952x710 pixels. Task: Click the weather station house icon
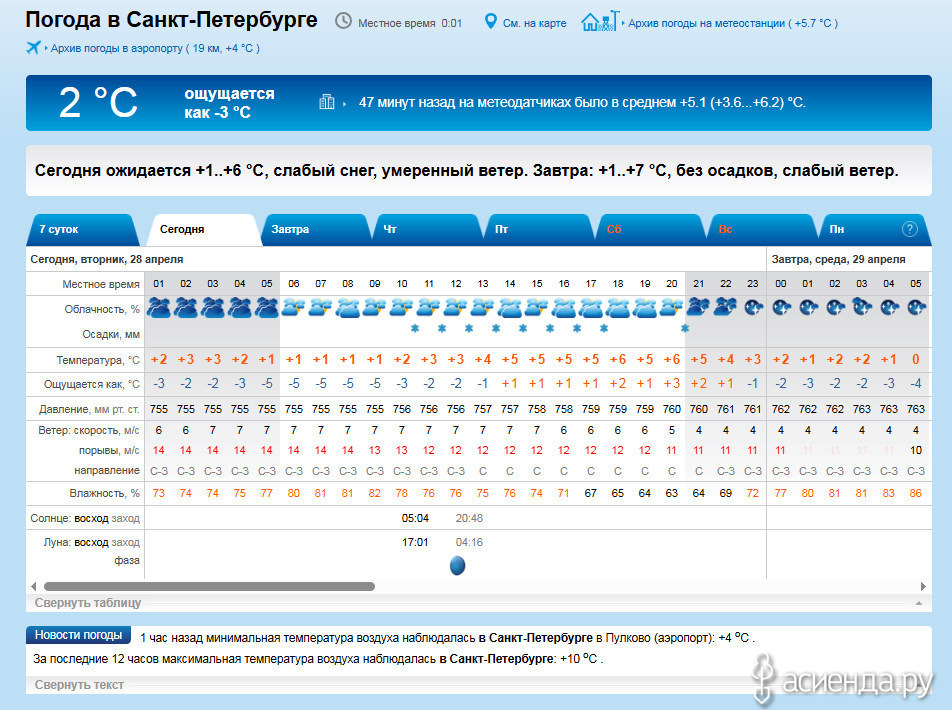pyautogui.click(x=599, y=21)
